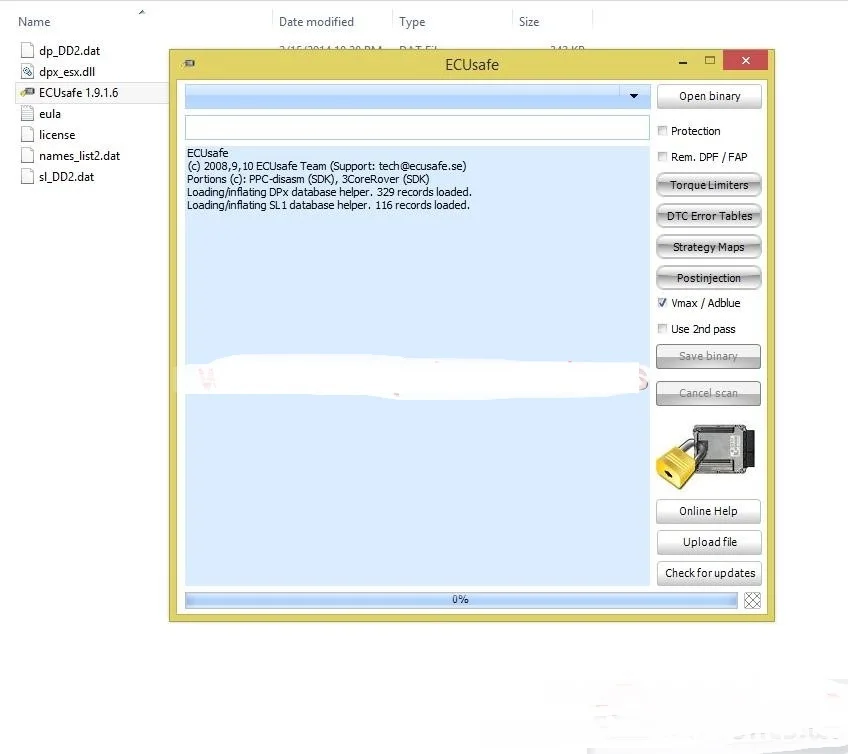Select the file name sl_DD2.dat
The height and width of the screenshot is (754, 848).
point(67,177)
